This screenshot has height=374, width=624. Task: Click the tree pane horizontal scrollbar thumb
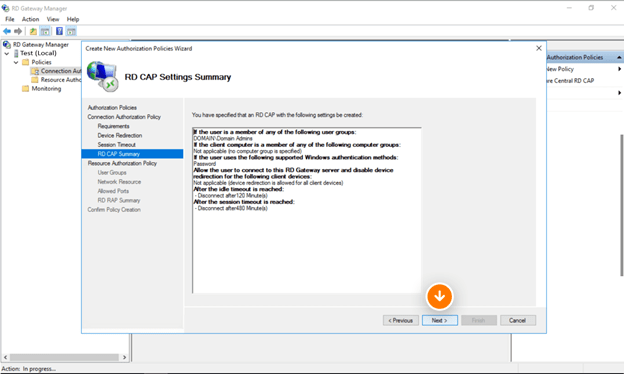64,357
